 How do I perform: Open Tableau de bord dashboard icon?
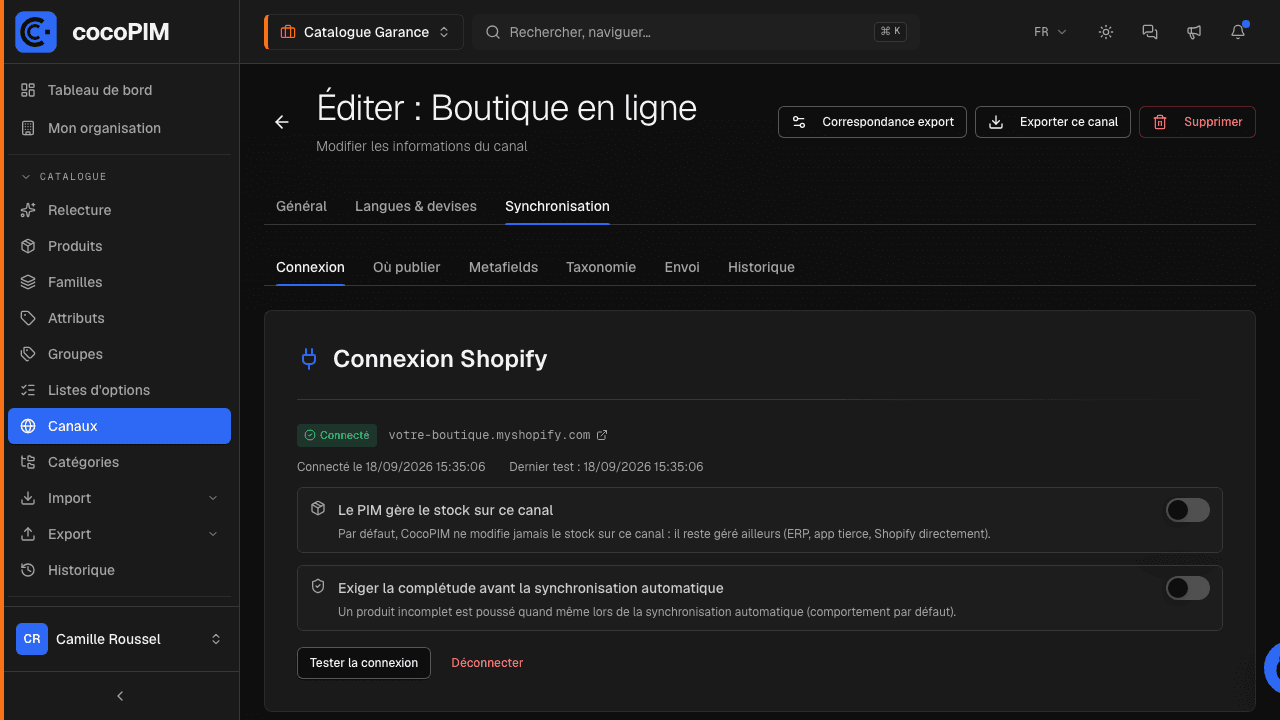coord(28,90)
